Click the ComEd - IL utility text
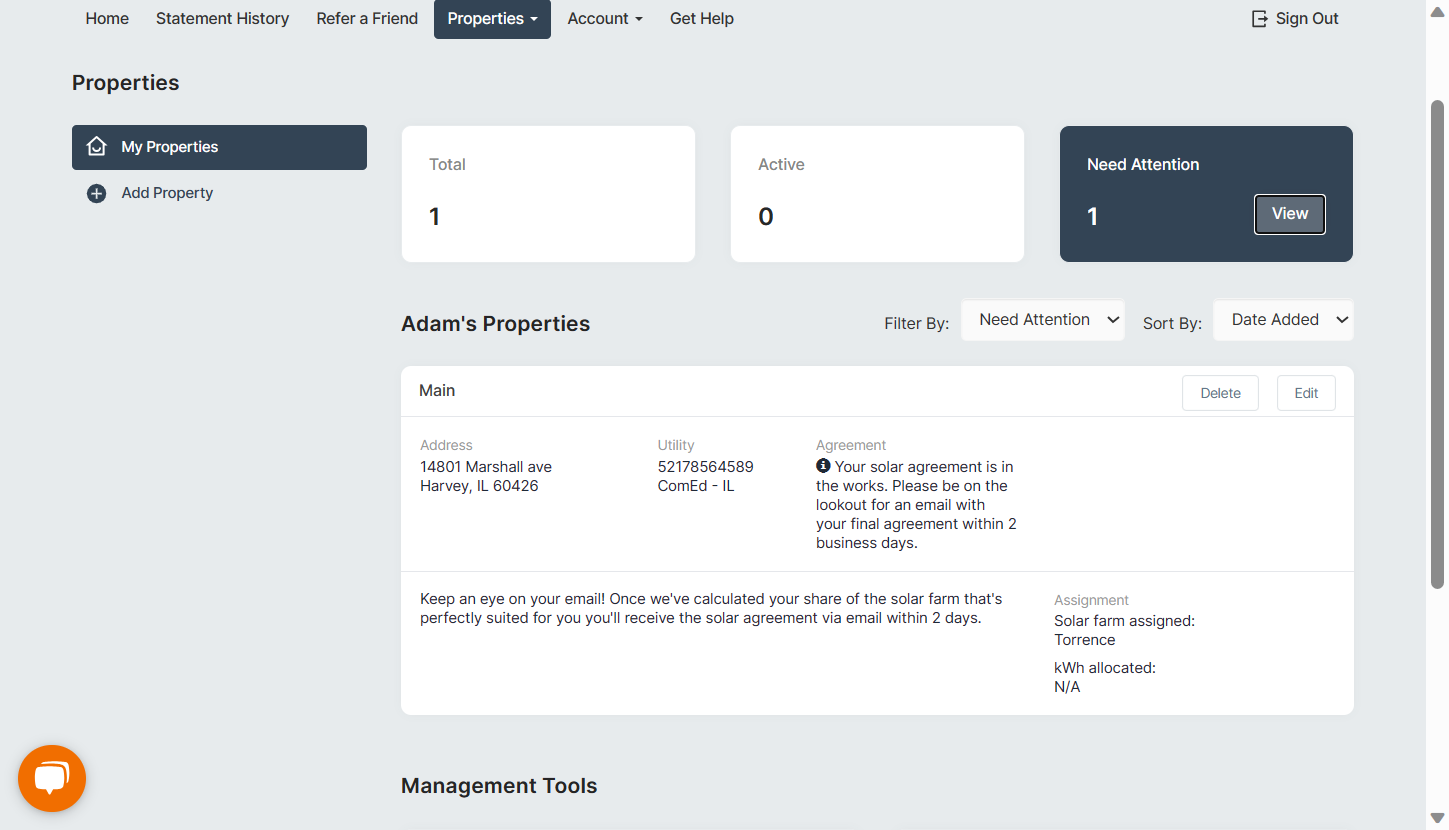This screenshot has width=1449, height=830. point(696,486)
